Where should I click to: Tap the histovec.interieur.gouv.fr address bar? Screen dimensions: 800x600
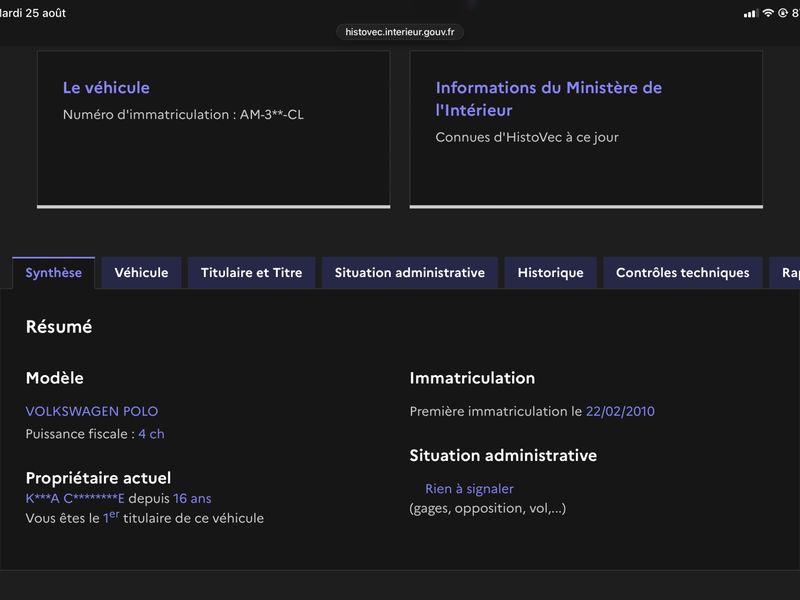click(x=400, y=32)
